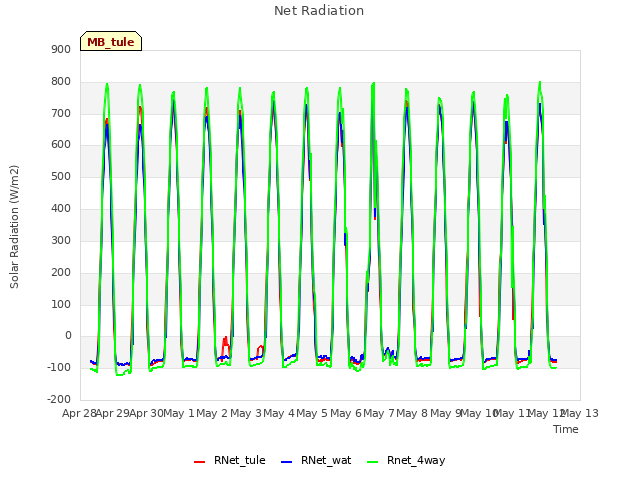Select the RNet_tule legend entry
Screen dimensions: 640x480
pyautogui.click(x=230, y=460)
